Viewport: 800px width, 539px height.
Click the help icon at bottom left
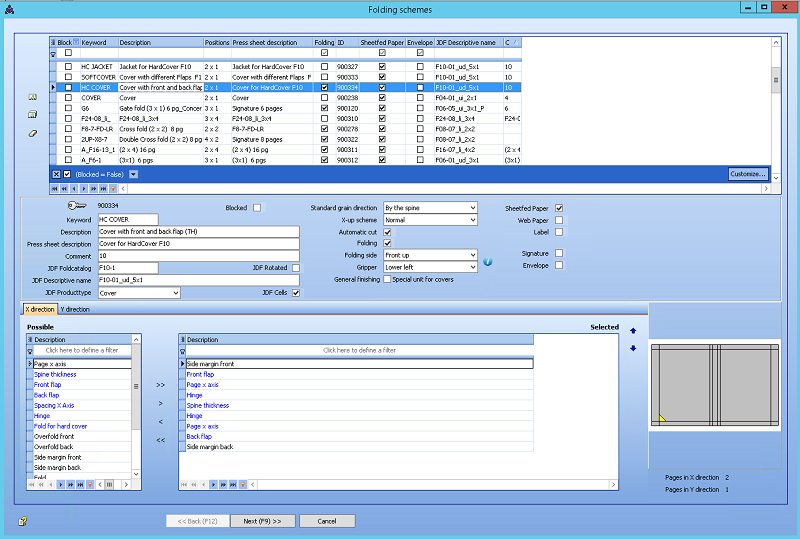[22, 521]
